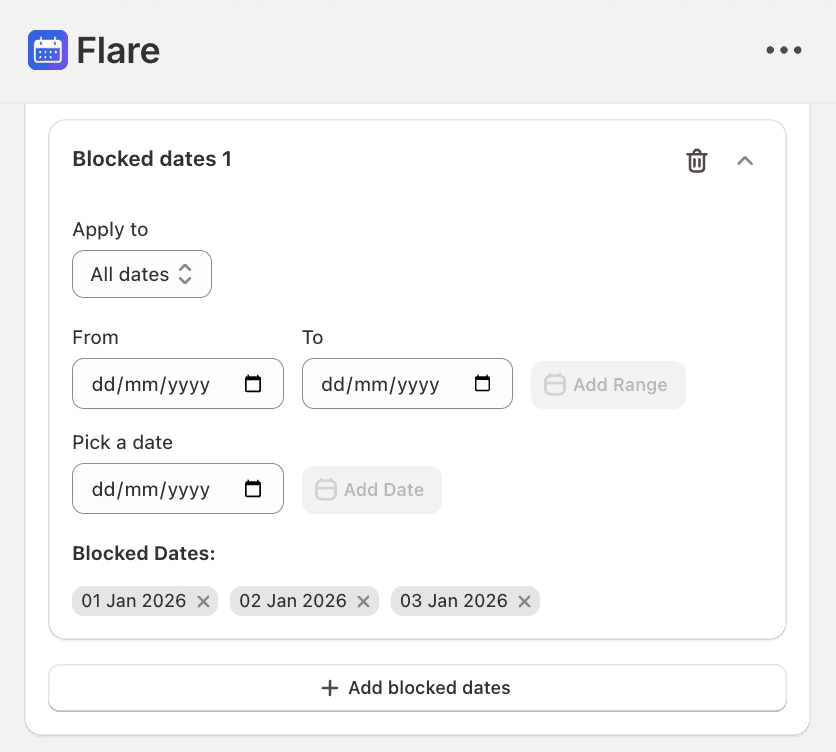The width and height of the screenshot is (836, 752).
Task: Remove the 03 Jan 2026 blocked date
Action: (525, 601)
